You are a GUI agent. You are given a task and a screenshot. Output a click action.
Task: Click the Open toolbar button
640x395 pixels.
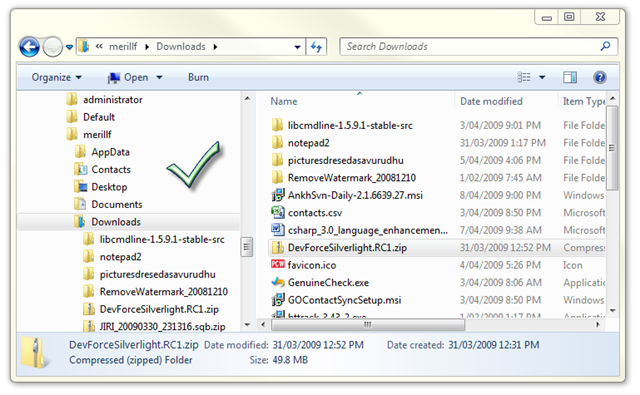[128, 78]
